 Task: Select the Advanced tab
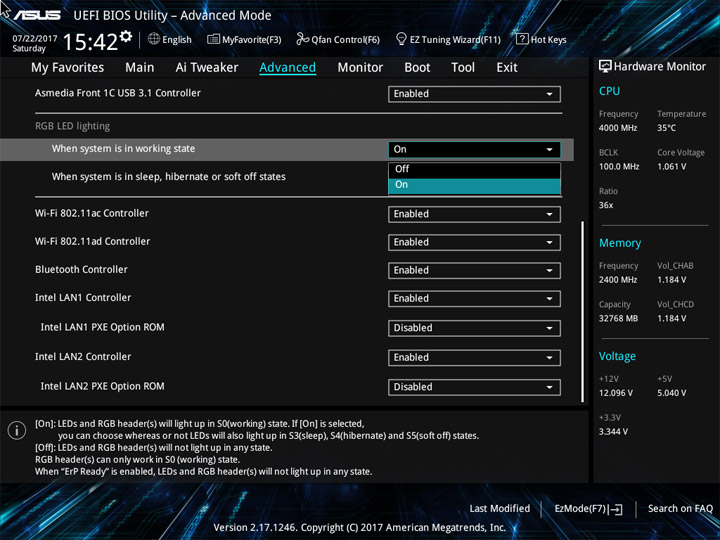(x=287, y=68)
